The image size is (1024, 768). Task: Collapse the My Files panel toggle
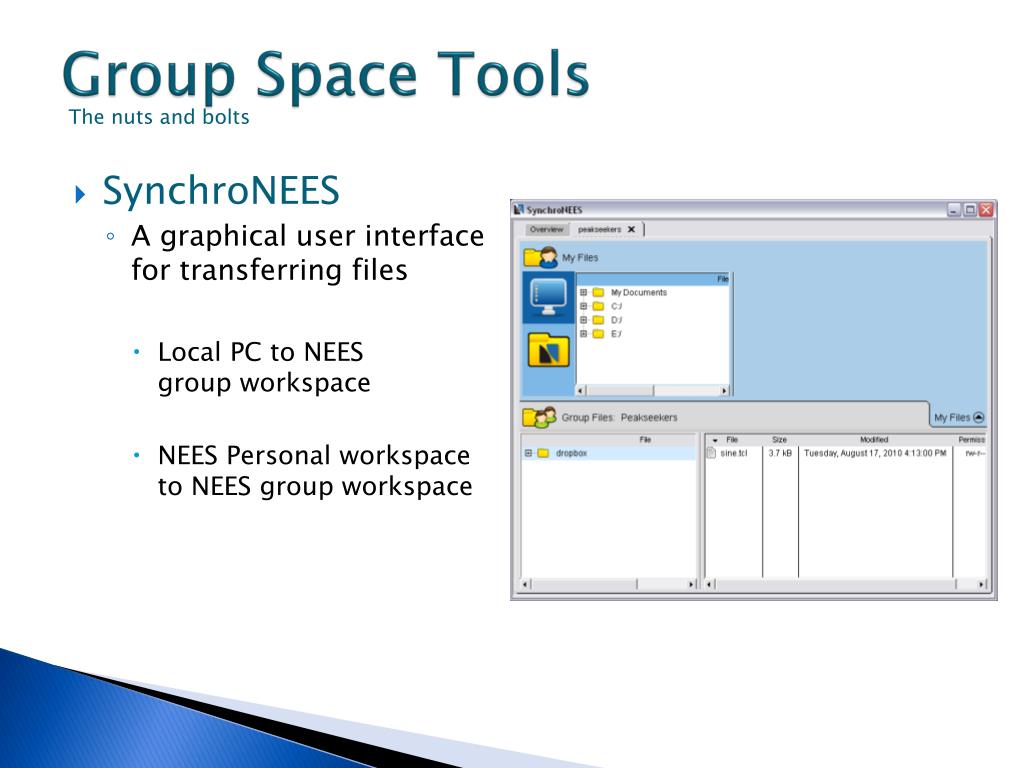click(x=978, y=417)
